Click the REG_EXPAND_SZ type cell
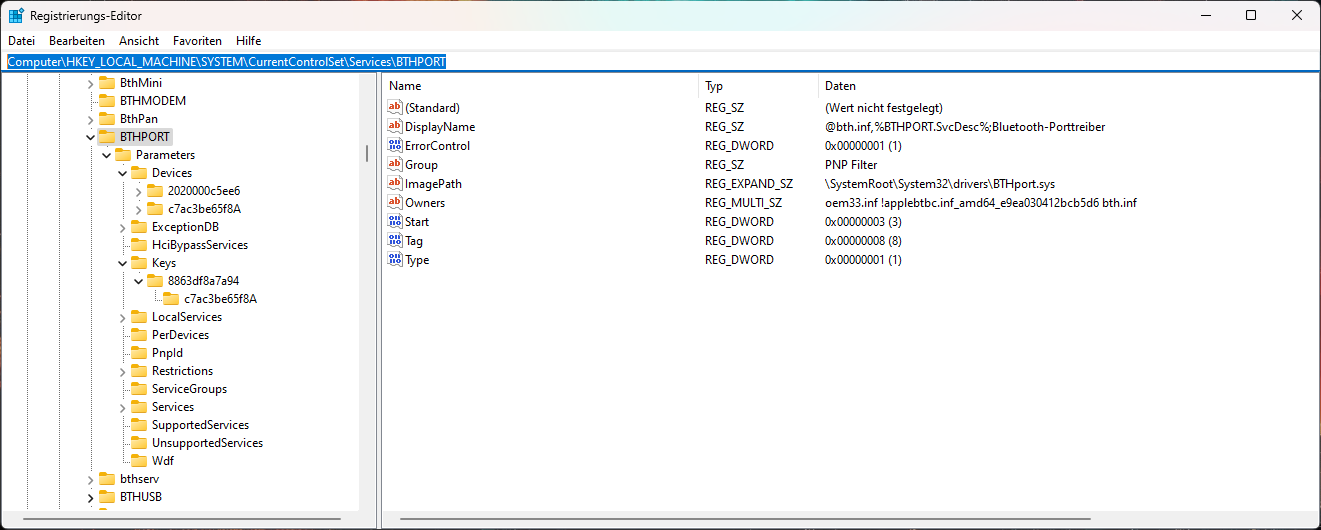Screen dimensions: 1321x530 pyautogui.click(x=748, y=184)
